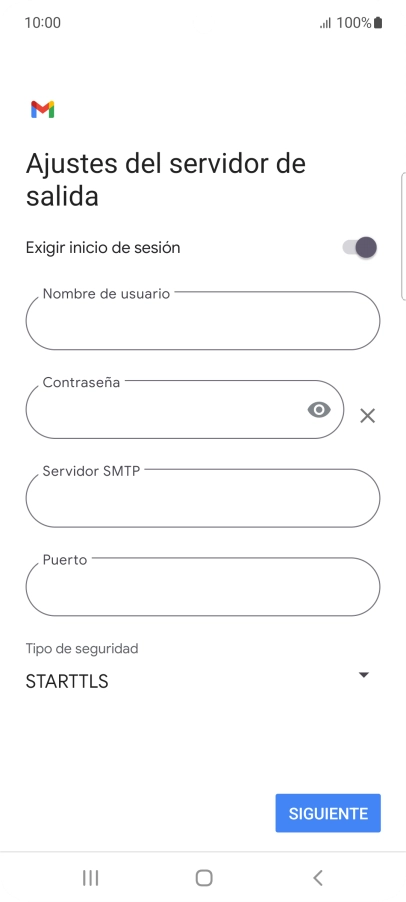
Task: Open the STARTTLS security type selector
Action: pos(197,681)
